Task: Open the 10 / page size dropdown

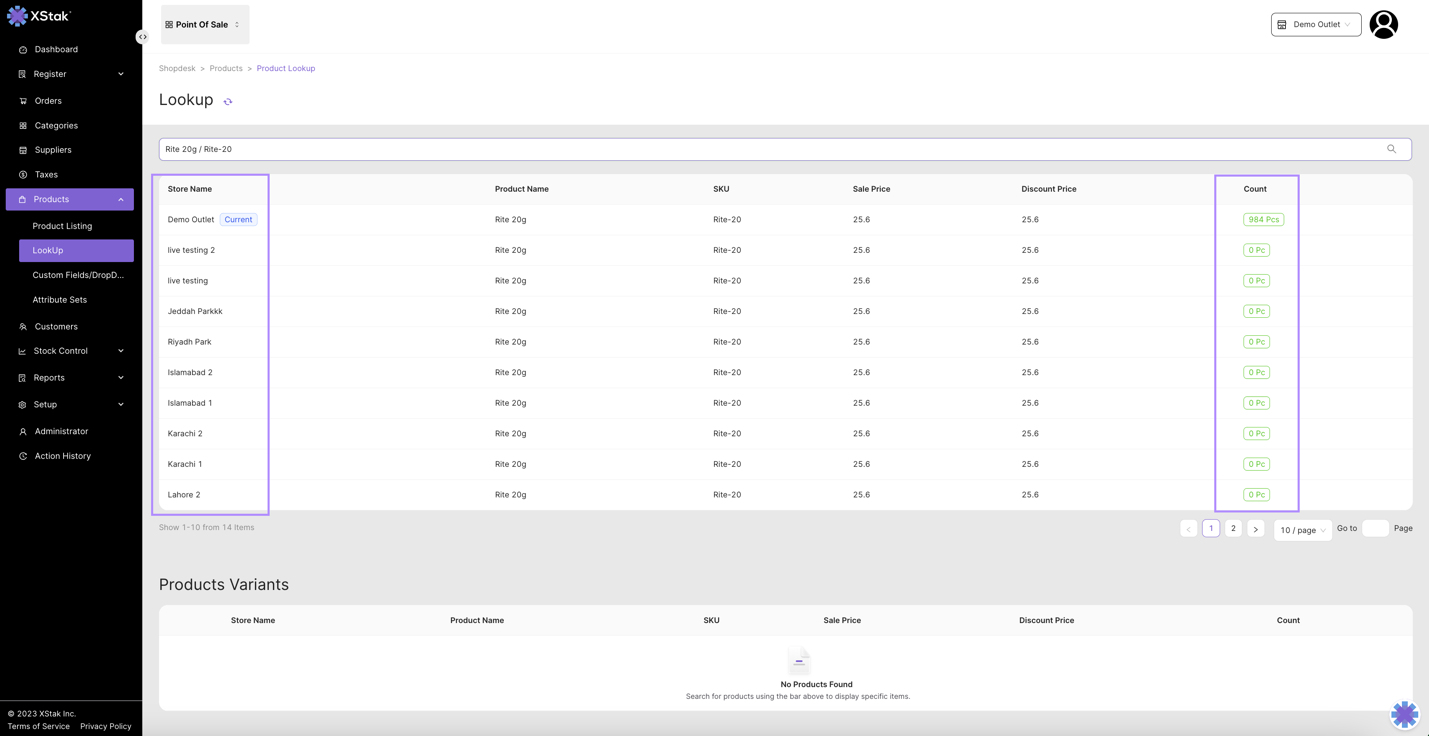Action: (x=1302, y=530)
